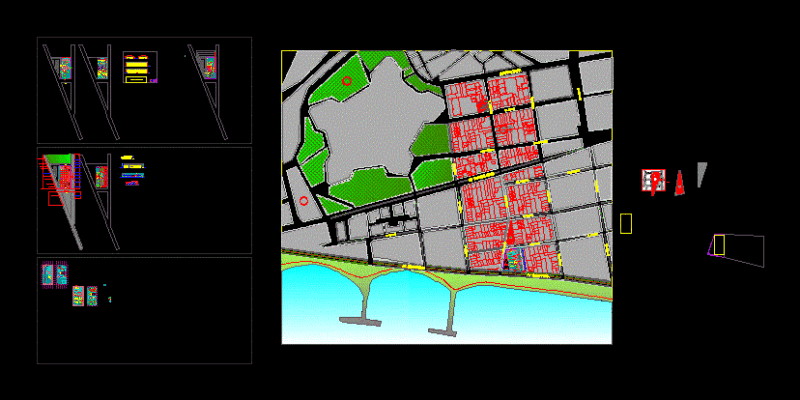The width and height of the screenshot is (800, 400).
Task: Select the first colored floor plan in top sheet
Action: coord(65,68)
